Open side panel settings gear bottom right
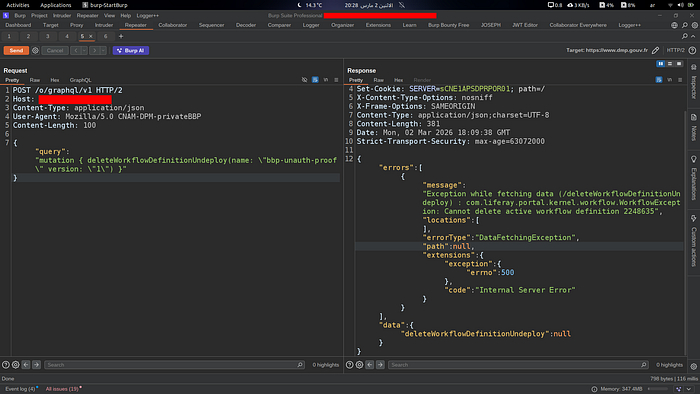The height and width of the screenshot is (394, 700). pos(694,366)
